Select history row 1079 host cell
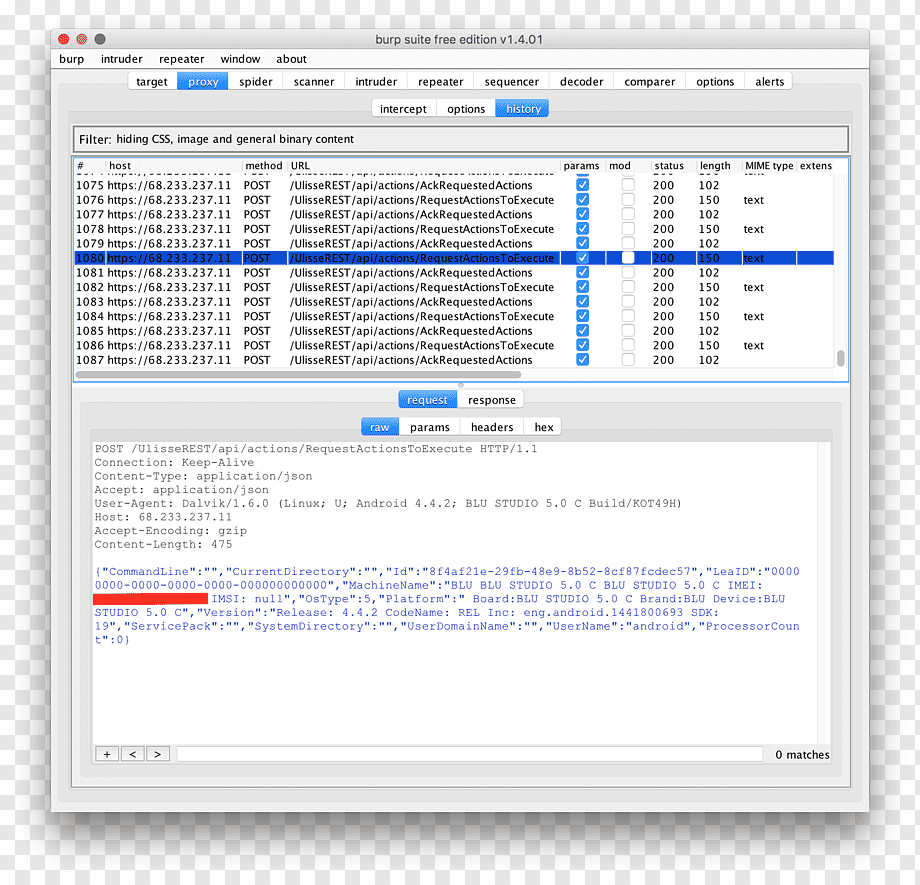This screenshot has height=885, width=920. [x=169, y=244]
